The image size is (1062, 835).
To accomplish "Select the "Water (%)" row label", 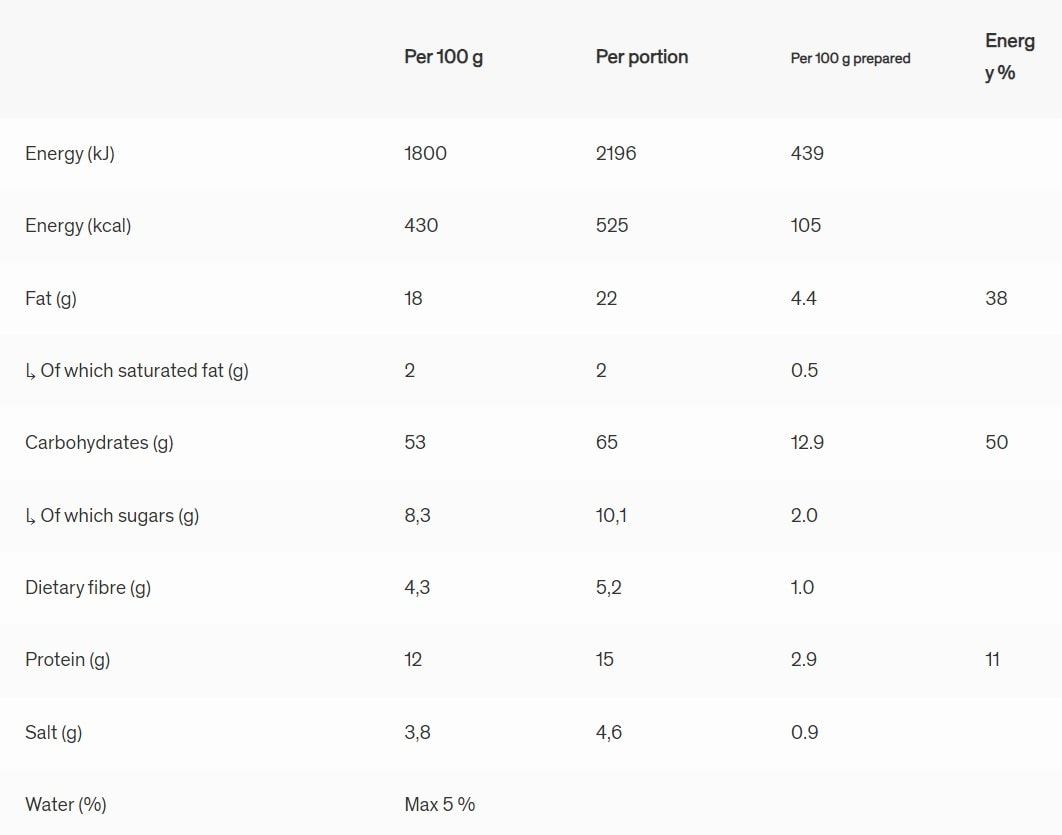I will [66, 805].
